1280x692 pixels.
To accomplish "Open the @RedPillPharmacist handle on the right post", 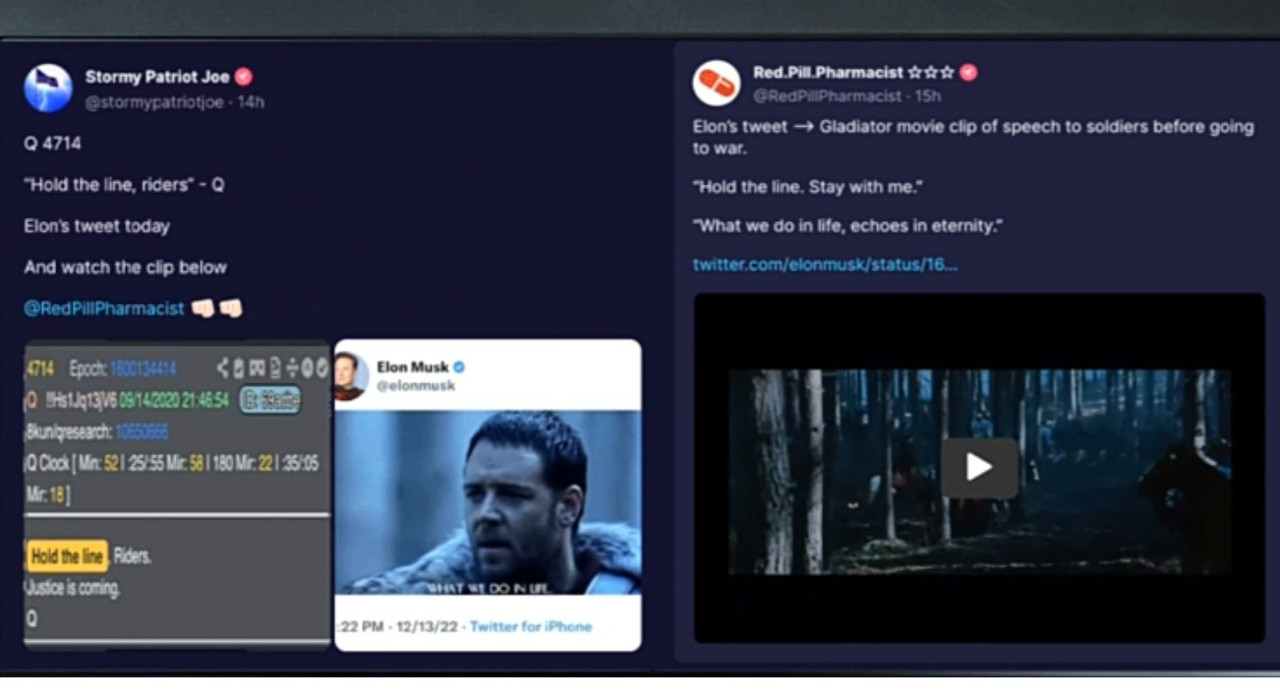I will (827, 96).
